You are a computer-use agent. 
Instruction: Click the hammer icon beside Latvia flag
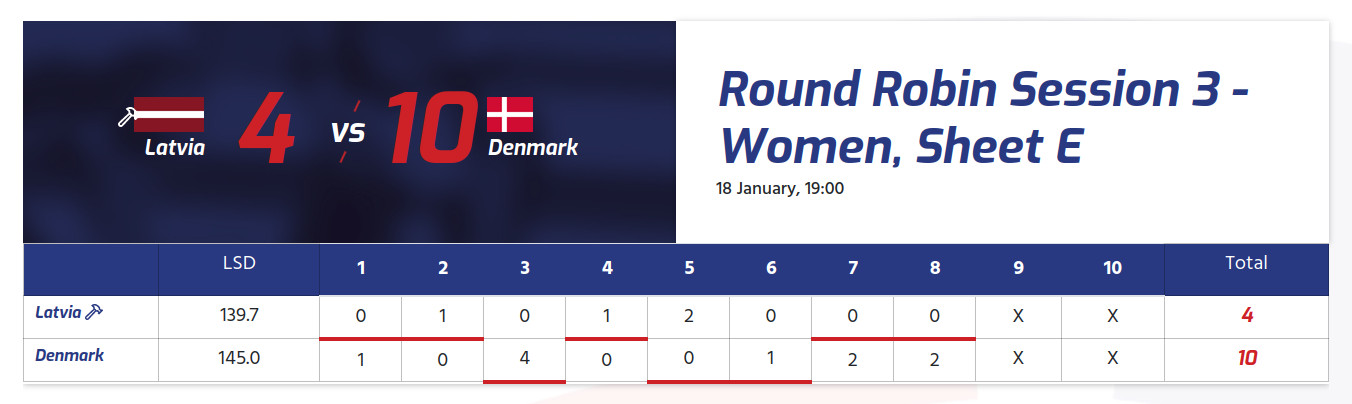126,117
